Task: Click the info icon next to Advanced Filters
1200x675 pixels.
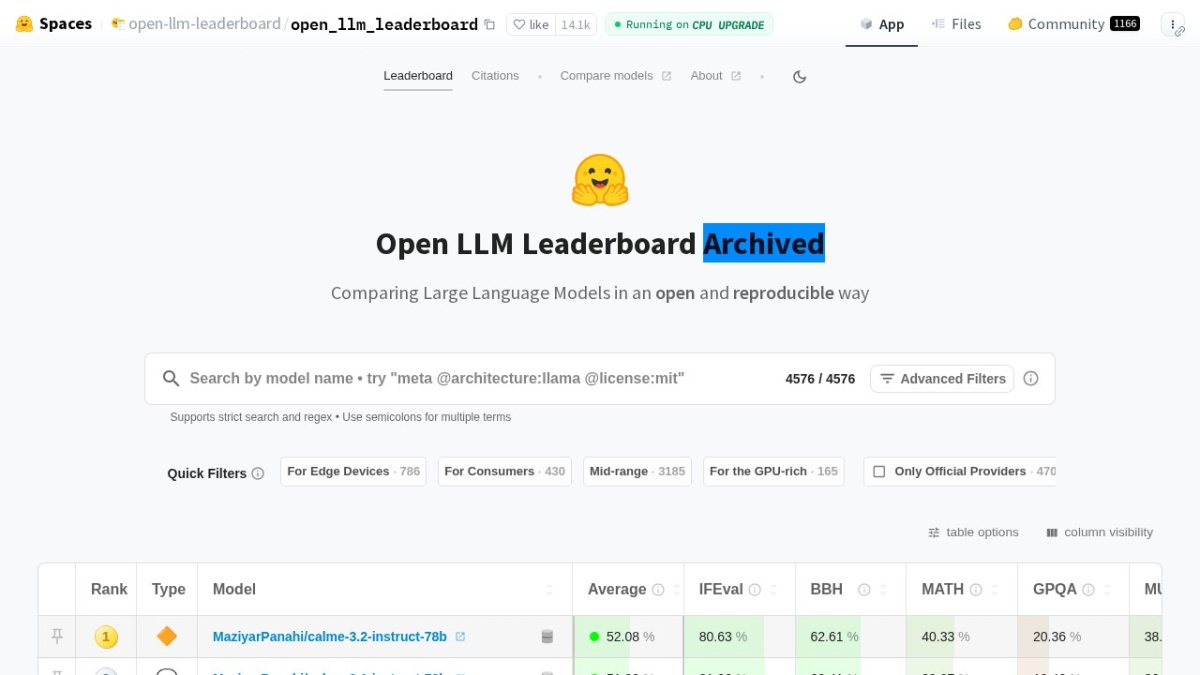Action: point(1031,379)
